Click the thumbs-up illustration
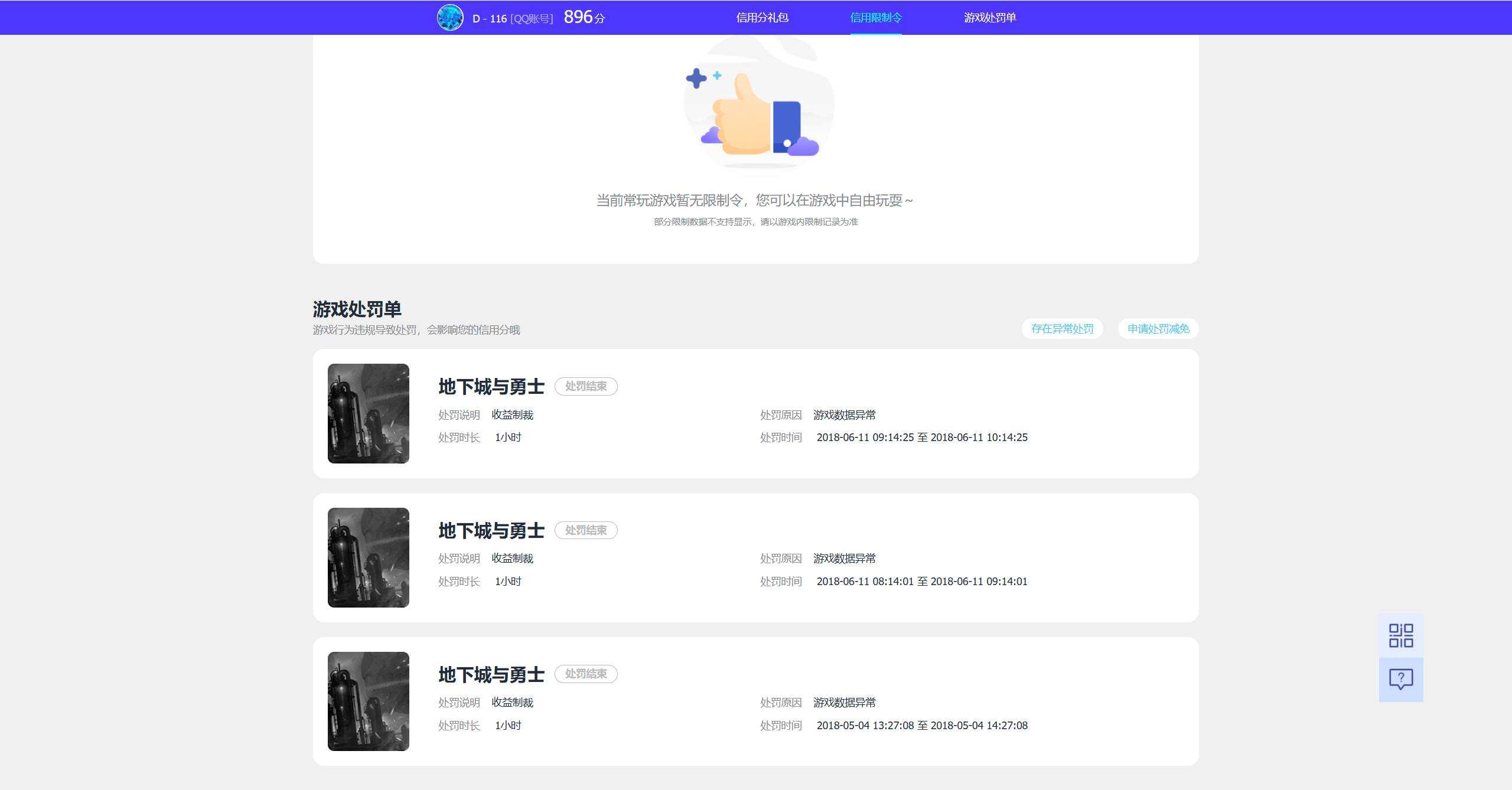 758,104
